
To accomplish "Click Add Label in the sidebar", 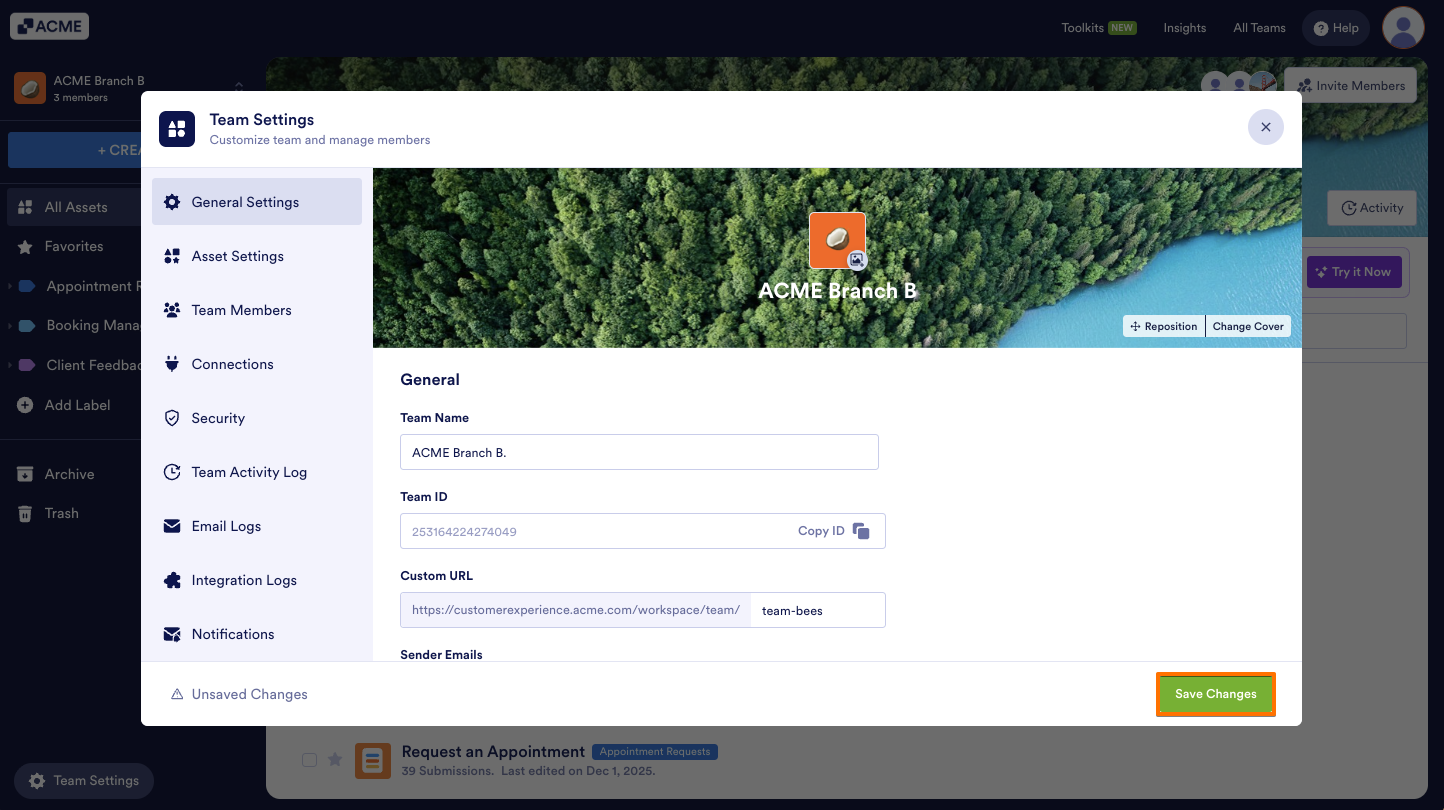I will pos(77,405).
